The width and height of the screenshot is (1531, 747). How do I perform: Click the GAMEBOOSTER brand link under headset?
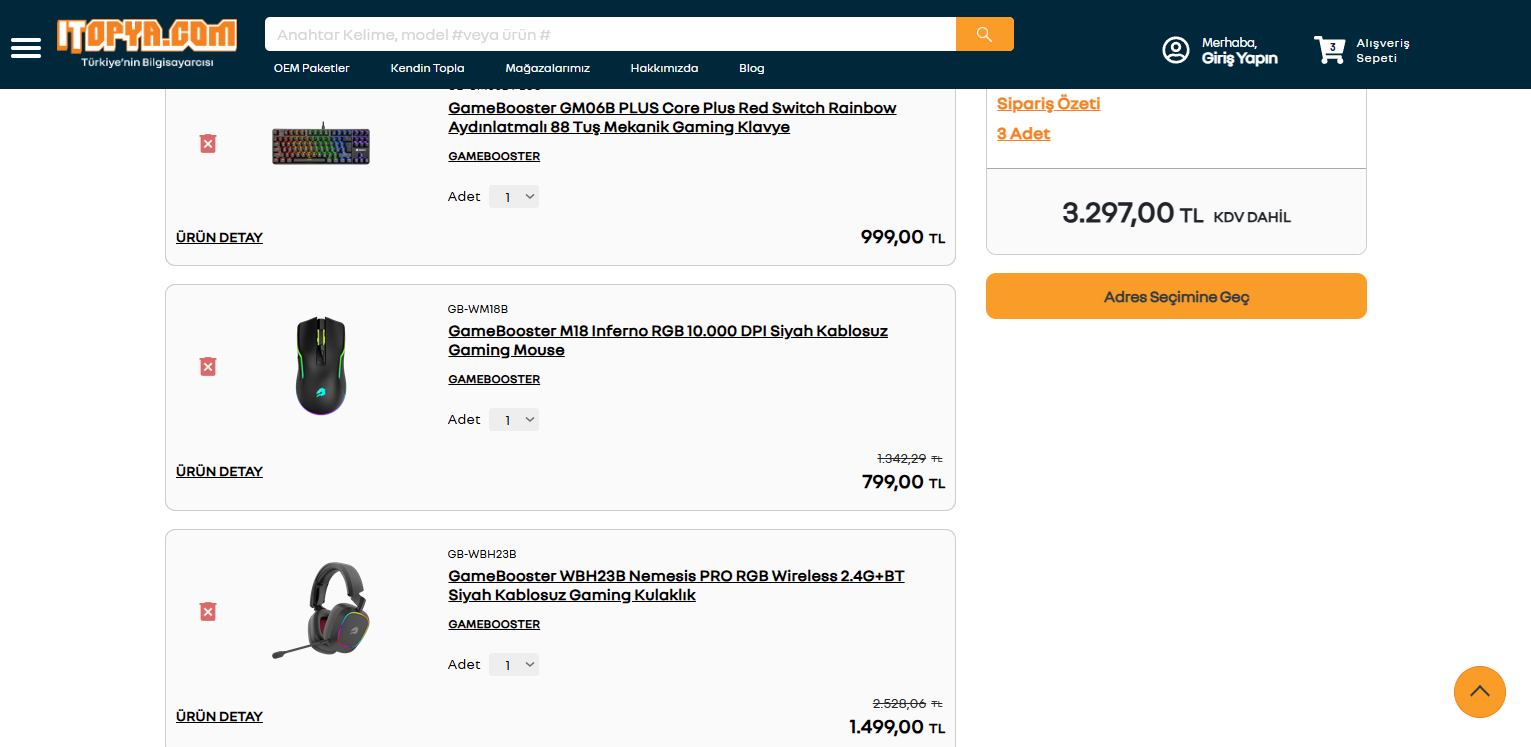tap(494, 625)
